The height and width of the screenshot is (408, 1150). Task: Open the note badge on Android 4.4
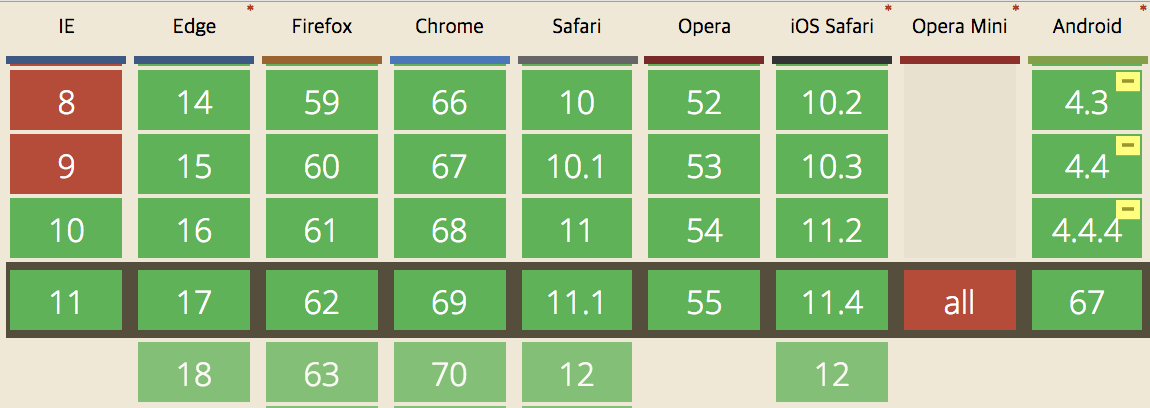1128,145
